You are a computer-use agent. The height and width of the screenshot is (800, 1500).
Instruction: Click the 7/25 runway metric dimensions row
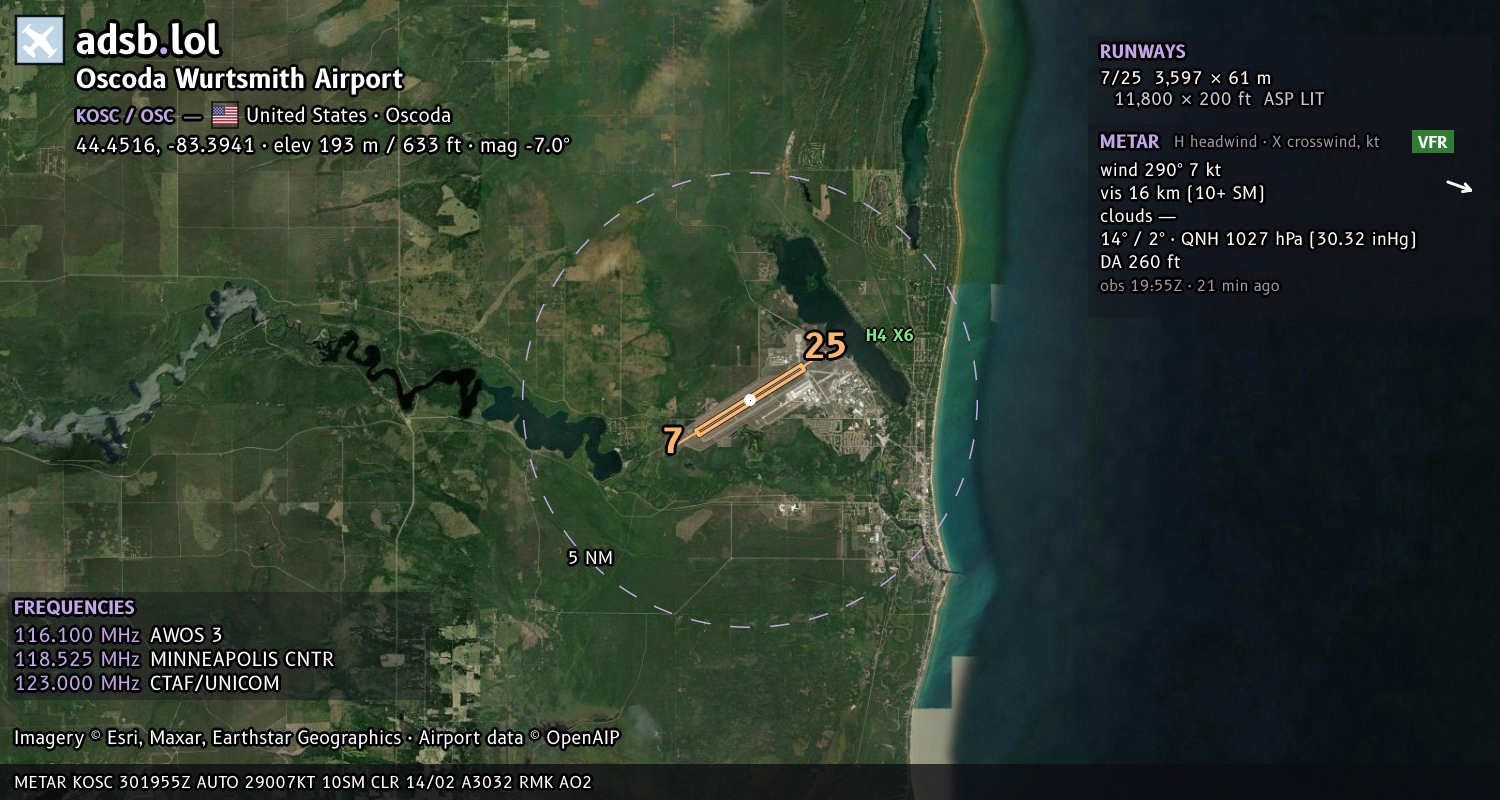[x=1186, y=77]
